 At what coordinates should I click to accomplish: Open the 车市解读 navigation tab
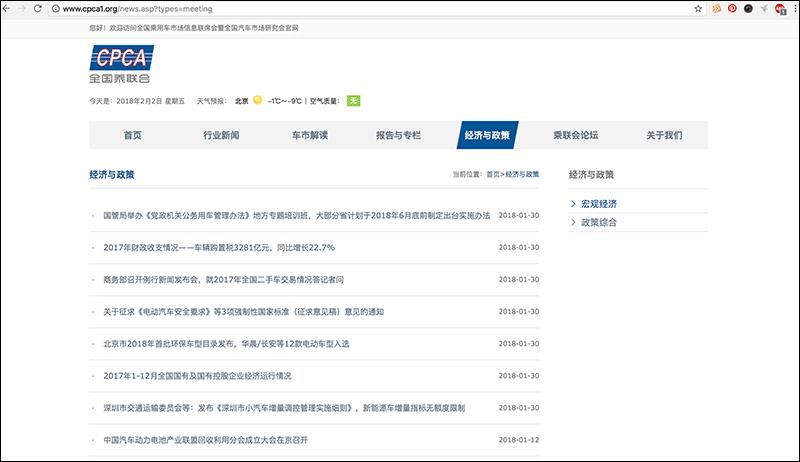click(x=310, y=135)
